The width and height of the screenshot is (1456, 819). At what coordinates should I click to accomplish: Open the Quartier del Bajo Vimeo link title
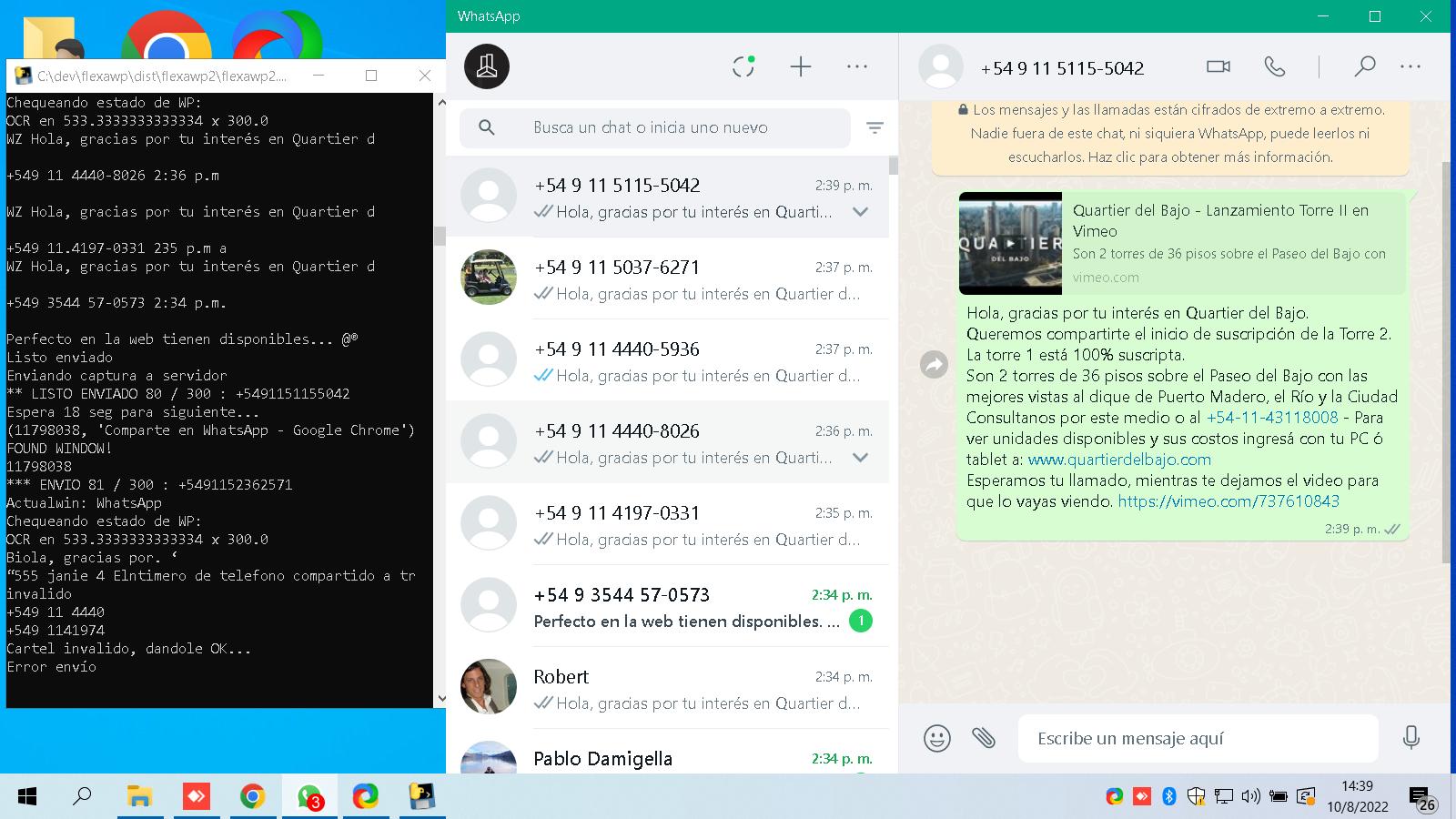tap(1220, 220)
